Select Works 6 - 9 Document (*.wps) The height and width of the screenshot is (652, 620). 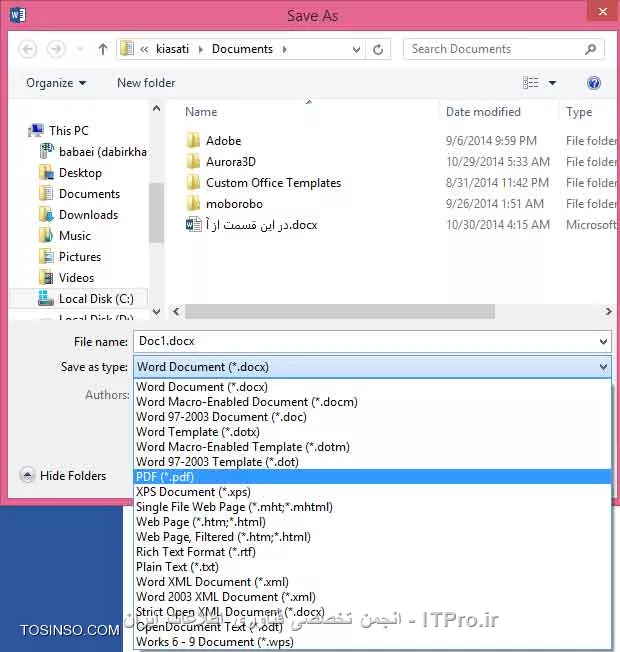coord(373,642)
